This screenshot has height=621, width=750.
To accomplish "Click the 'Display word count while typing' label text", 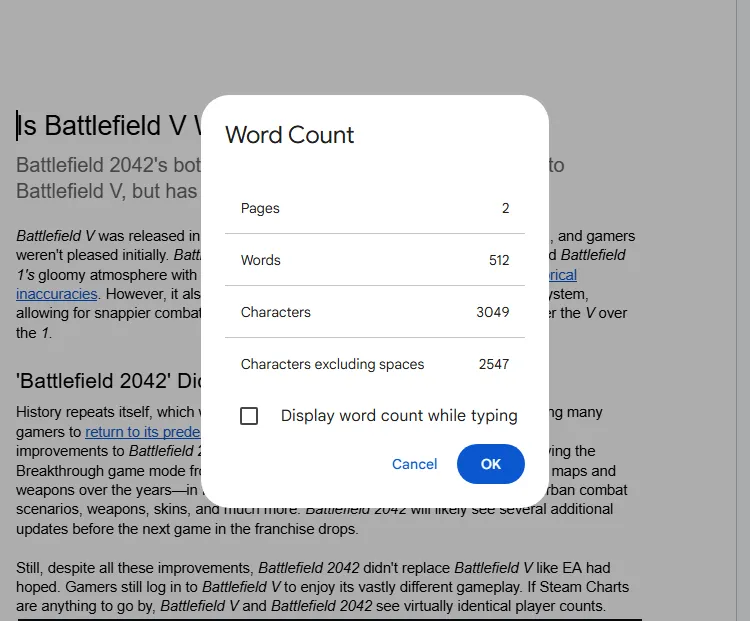I will click(x=399, y=416).
